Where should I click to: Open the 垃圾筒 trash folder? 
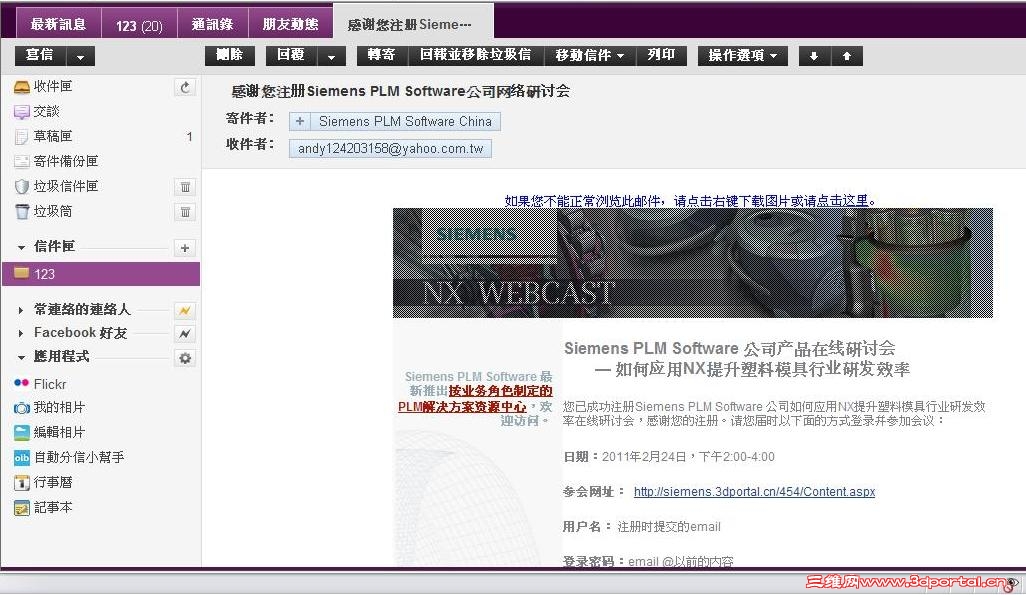[43, 211]
